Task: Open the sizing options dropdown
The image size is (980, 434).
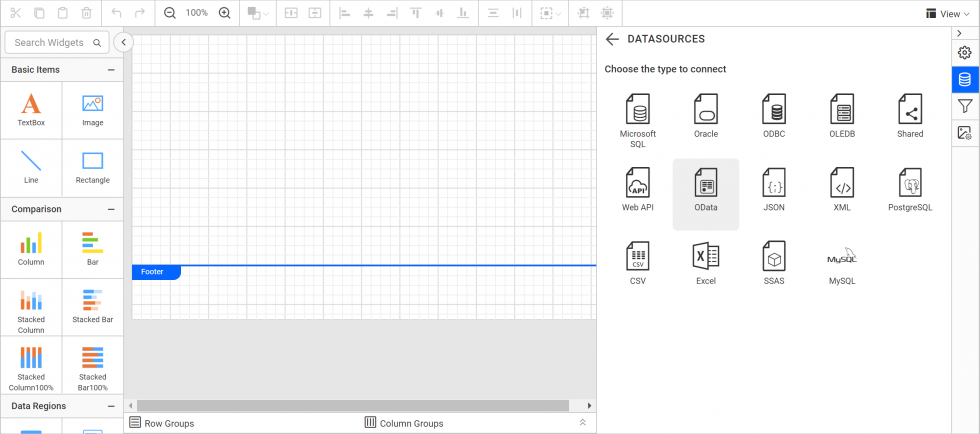Action: tap(550, 13)
